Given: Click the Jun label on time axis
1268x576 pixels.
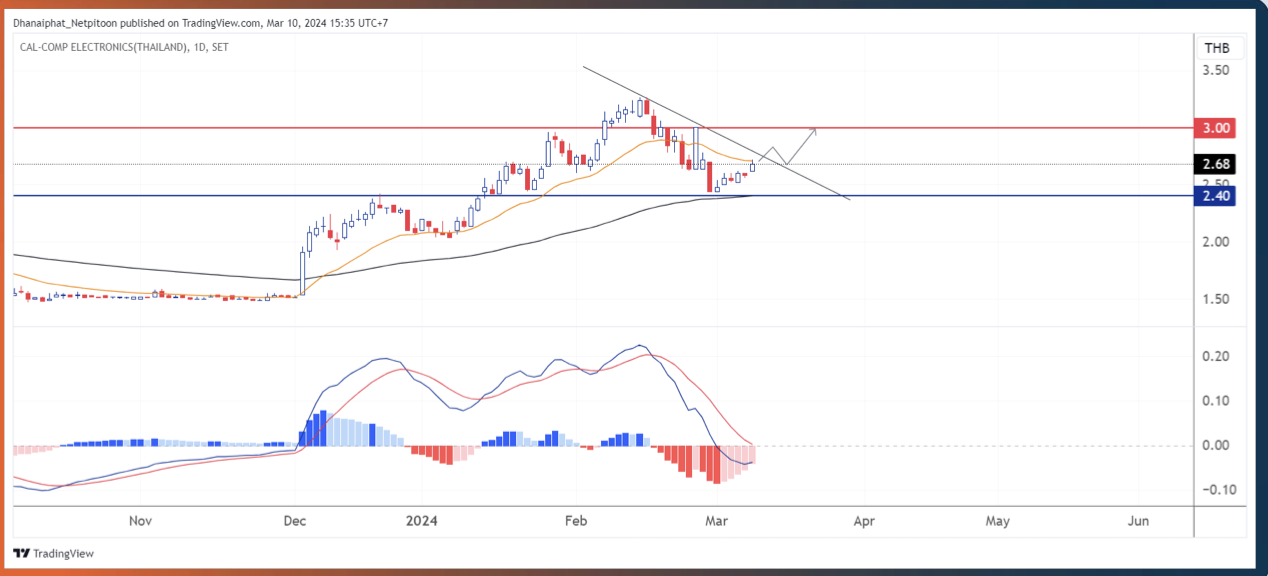Looking at the screenshot, I should click(1138, 521).
